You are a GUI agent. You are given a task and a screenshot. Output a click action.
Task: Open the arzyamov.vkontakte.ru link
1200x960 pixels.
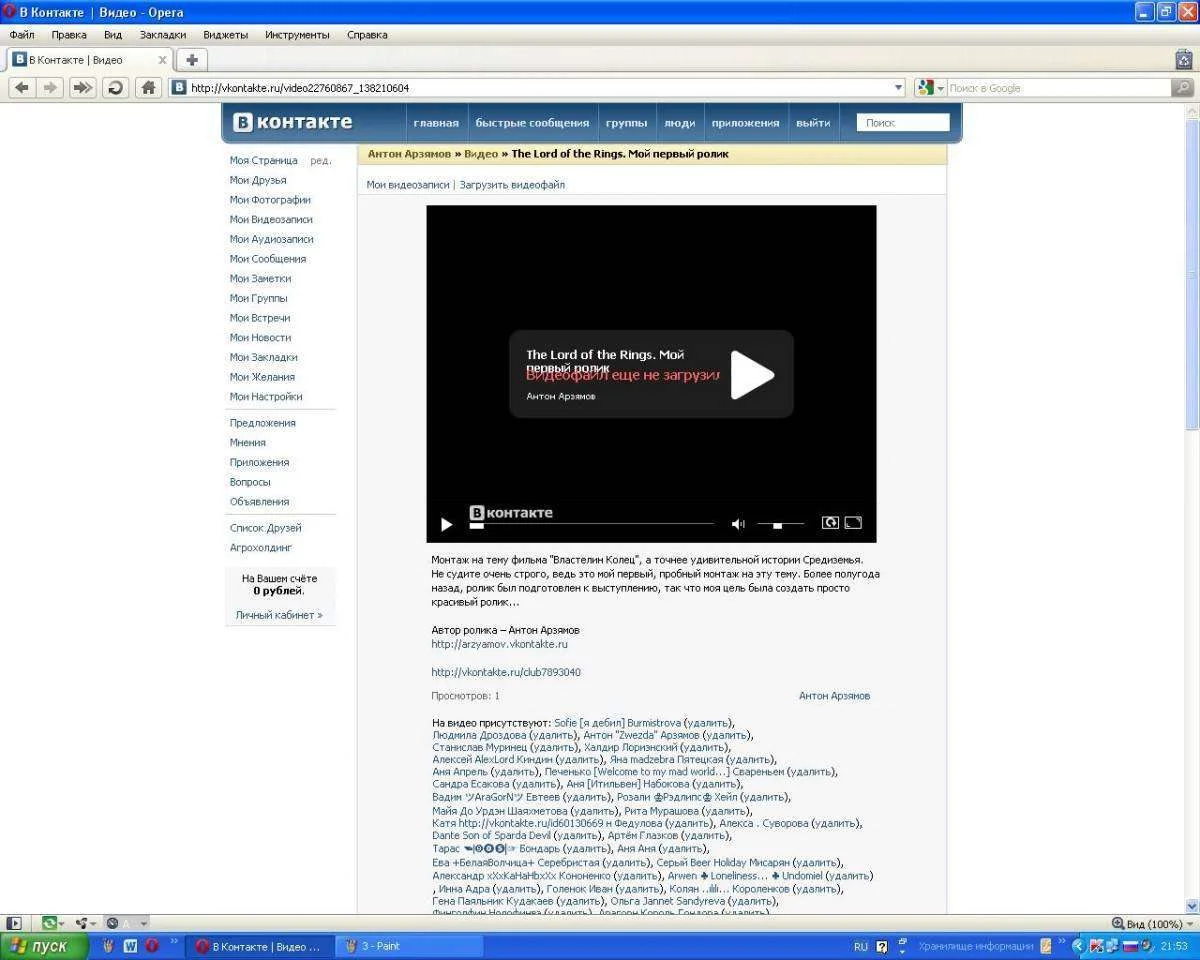tap(499, 644)
